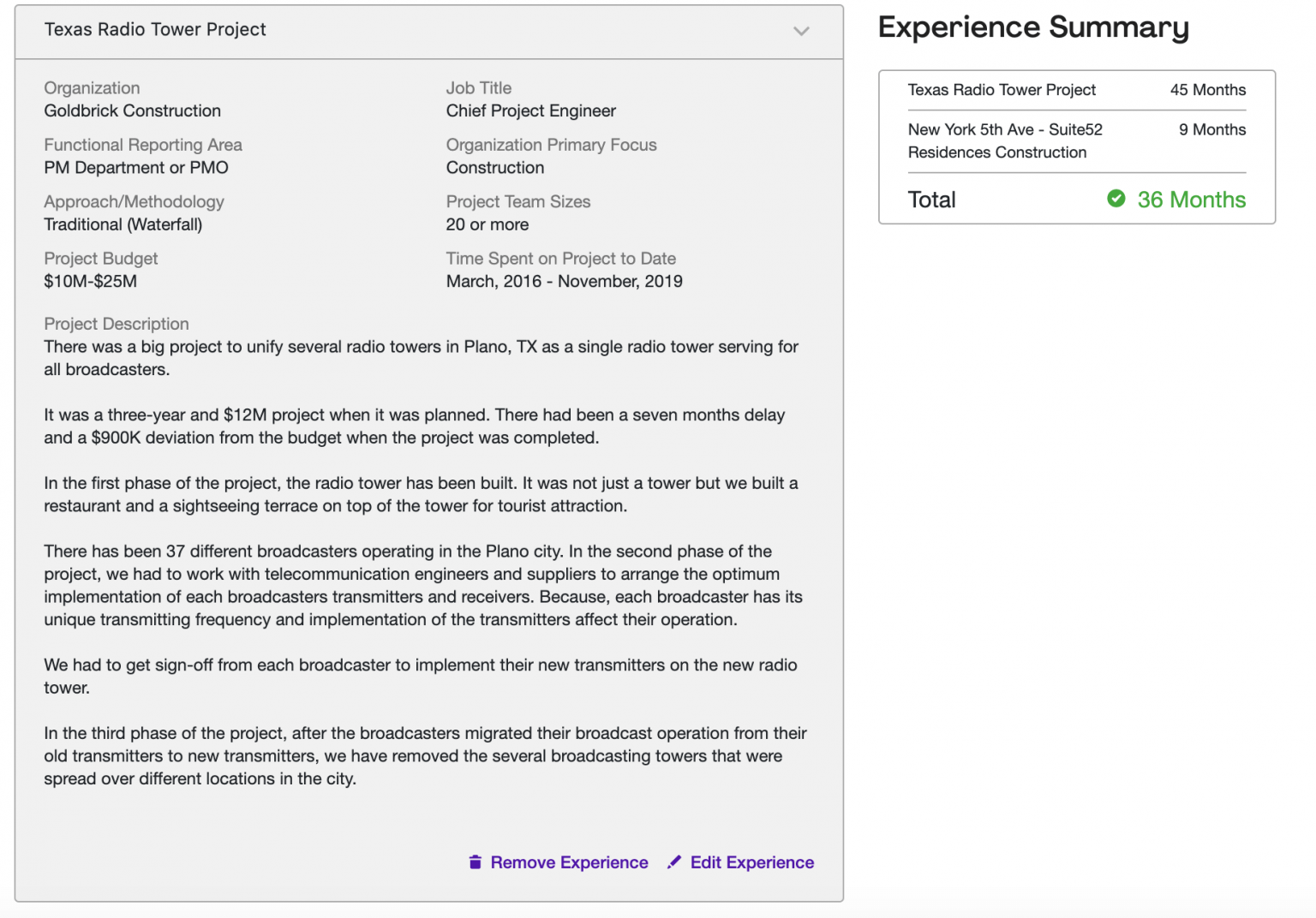Click the 20 or more team size value

click(x=487, y=224)
